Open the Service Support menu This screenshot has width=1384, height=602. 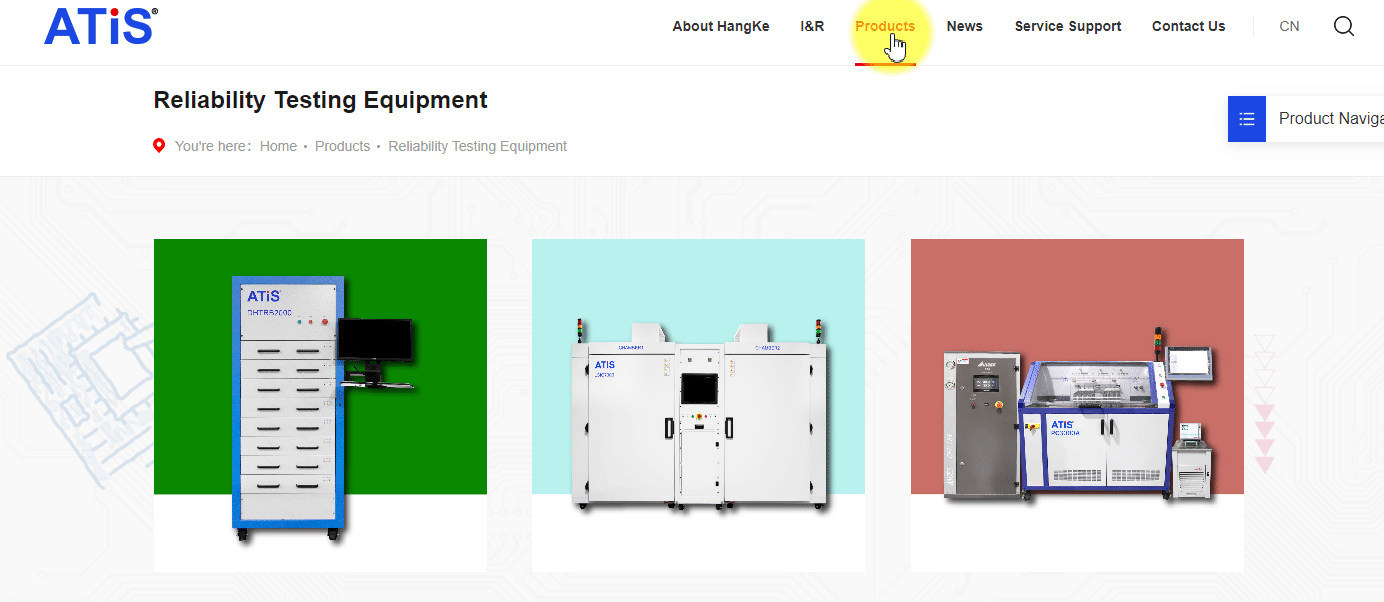1067,27
